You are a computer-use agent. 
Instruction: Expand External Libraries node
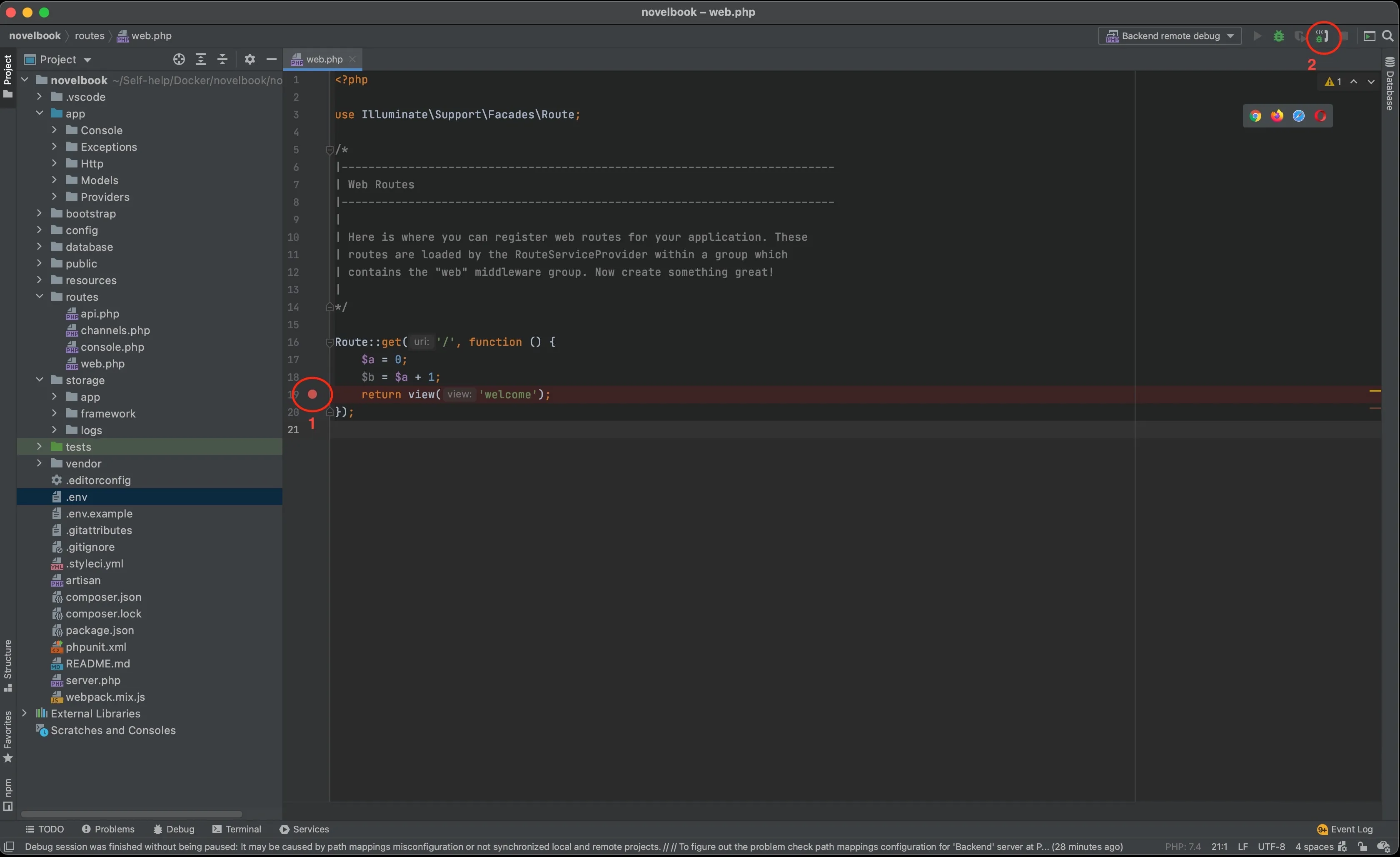25,713
